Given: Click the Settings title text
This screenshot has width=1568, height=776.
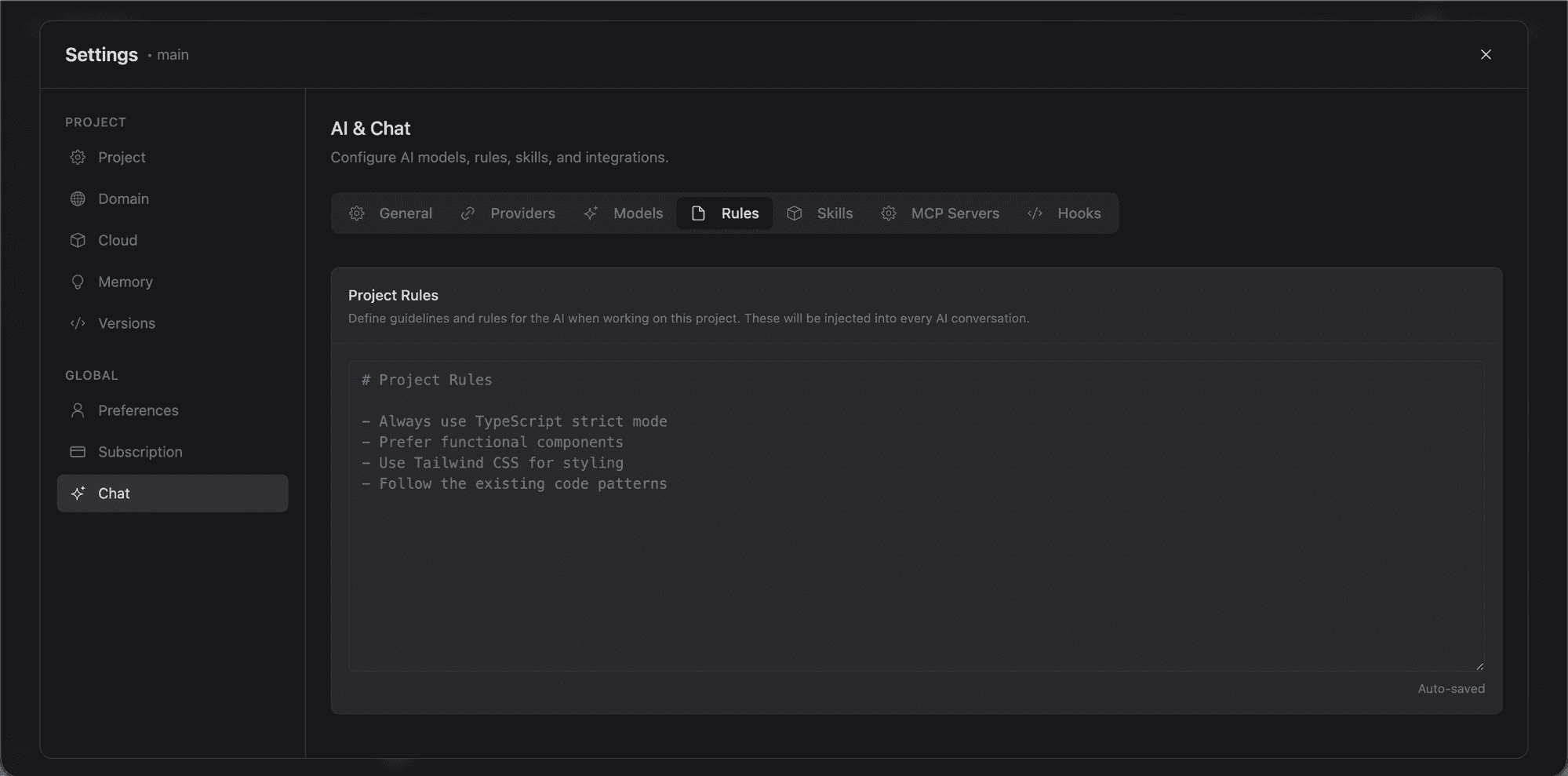Looking at the screenshot, I should (101, 55).
